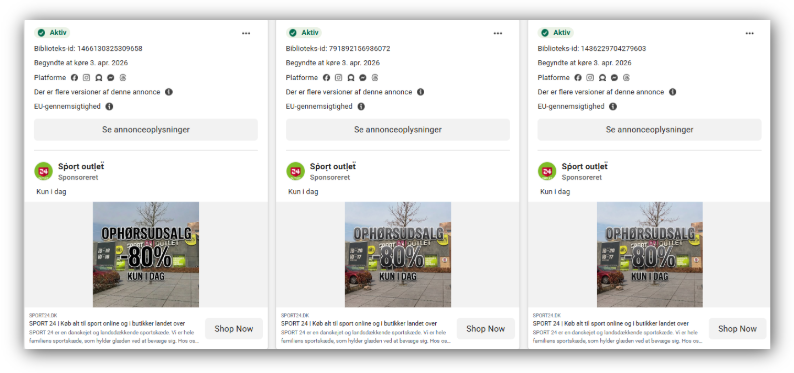Image resolution: width=794 pixels, height=373 pixels.
Task: Open three-dot menu on ad 1436… (right card)
Action: 749,33
